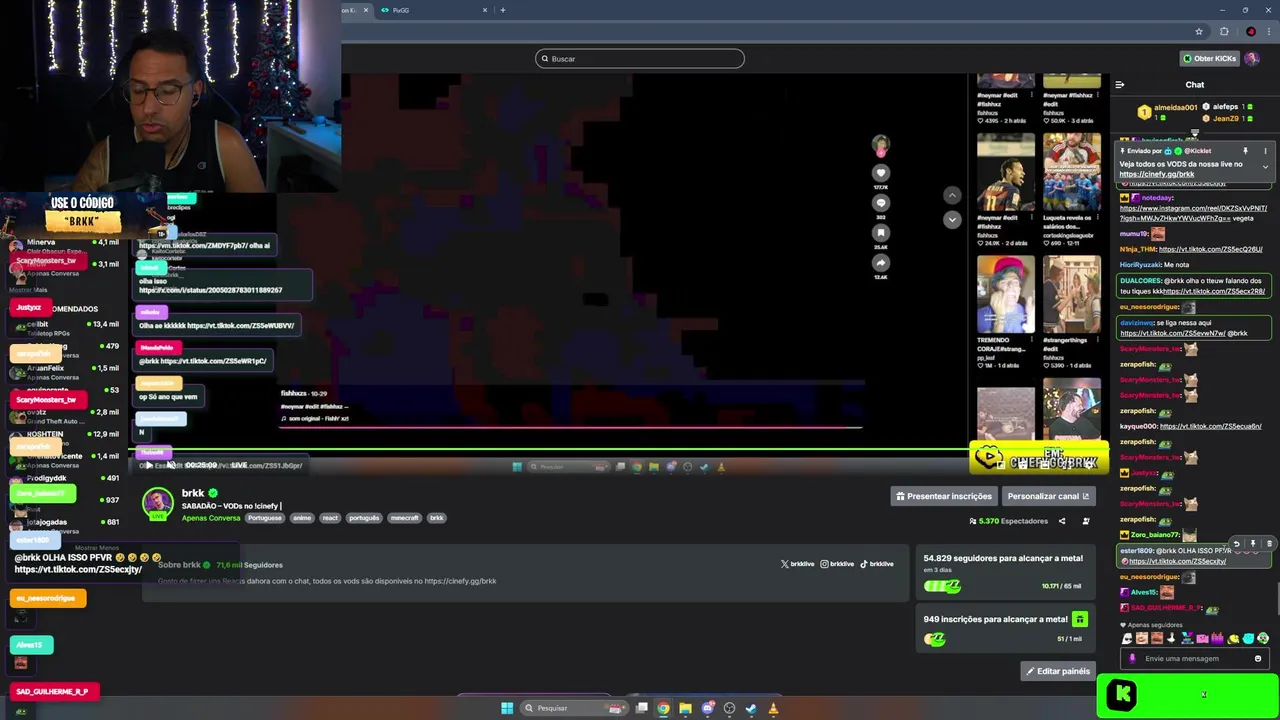Open browser extensions puzzle icon

tap(1224, 32)
